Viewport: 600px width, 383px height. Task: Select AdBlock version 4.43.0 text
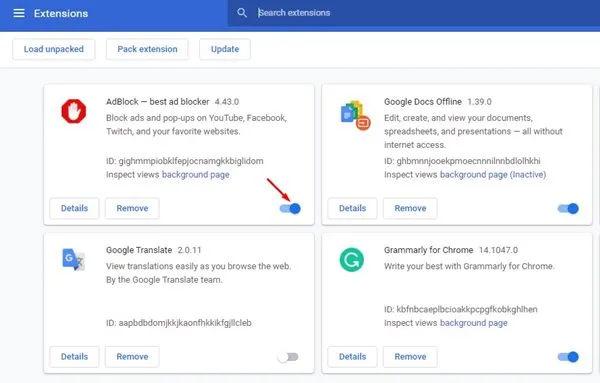click(x=227, y=102)
